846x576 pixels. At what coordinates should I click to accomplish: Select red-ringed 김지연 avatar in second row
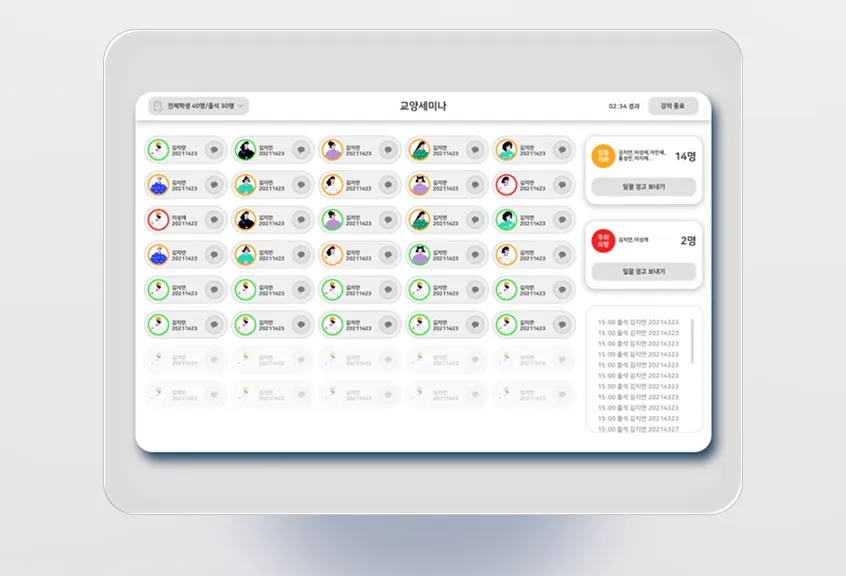pyautogui.click(x=506, y=185)
